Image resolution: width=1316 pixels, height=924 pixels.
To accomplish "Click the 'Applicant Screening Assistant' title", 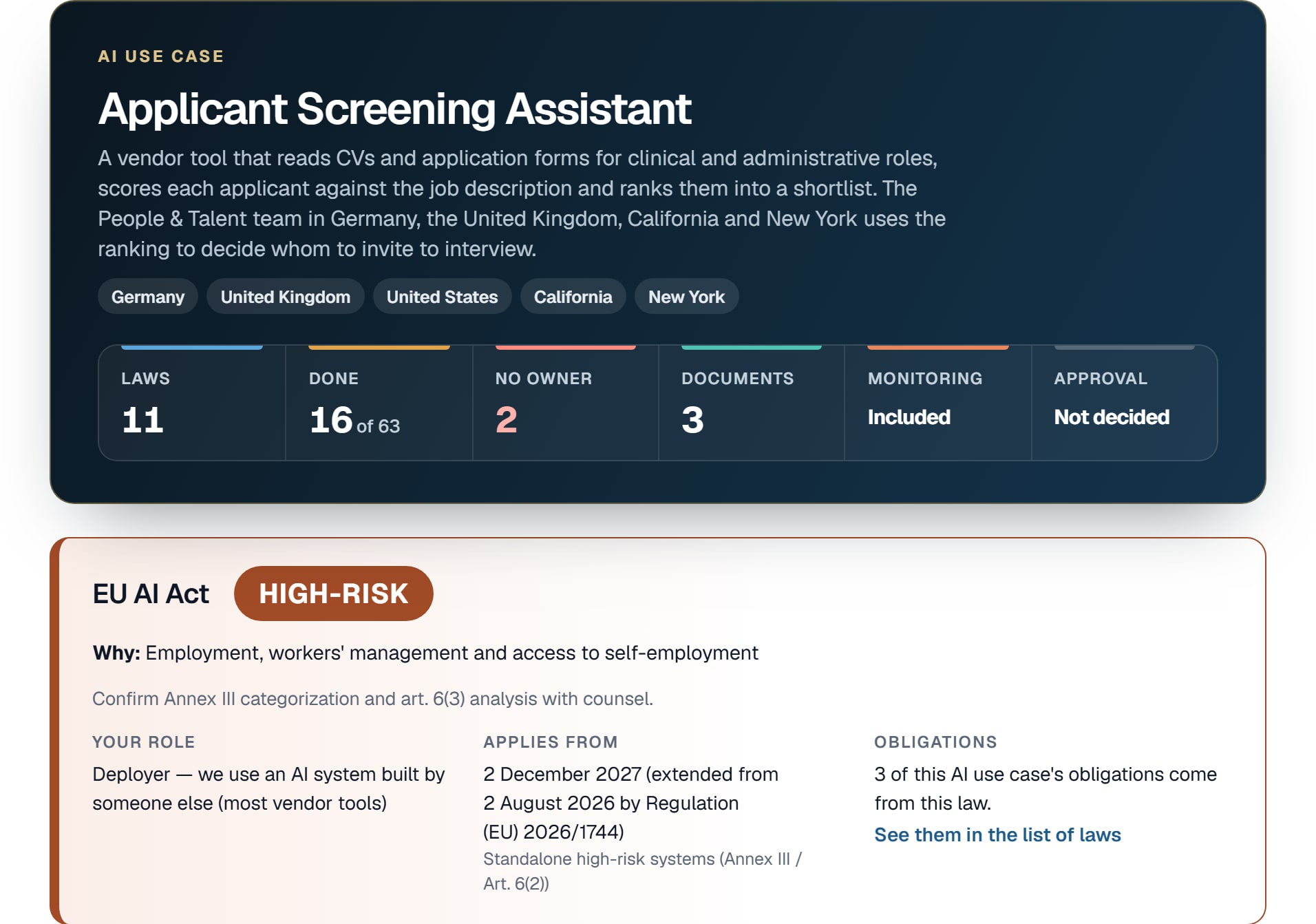I will pyautogui.click(x=394, y=109).
